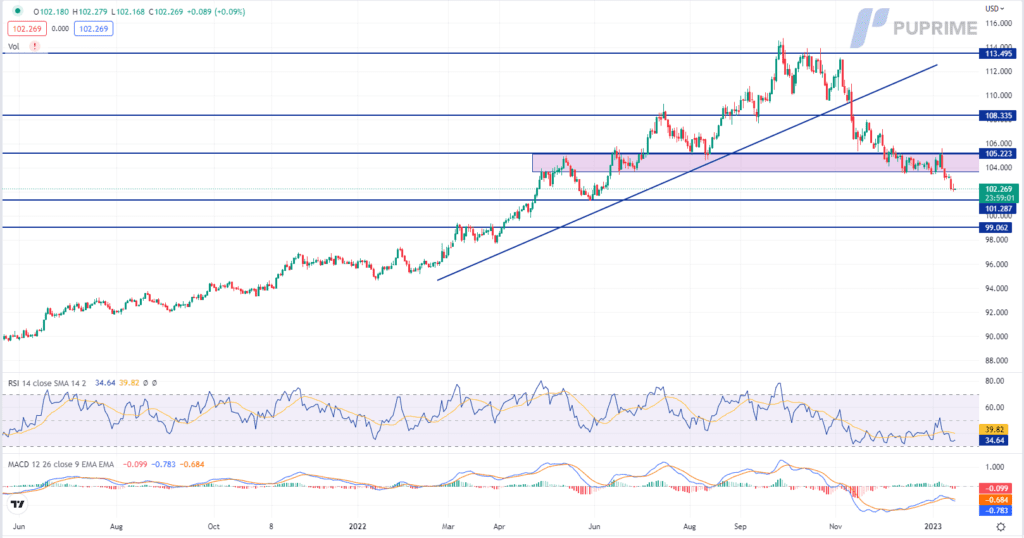Click the RSI value label 34.64 on axis
The height and width of the screenshot is (538, 1024).
tap(994, 440)
